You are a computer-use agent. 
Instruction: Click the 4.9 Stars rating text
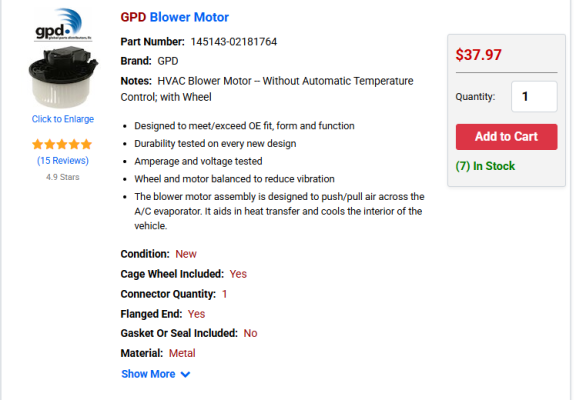point(62,177)
